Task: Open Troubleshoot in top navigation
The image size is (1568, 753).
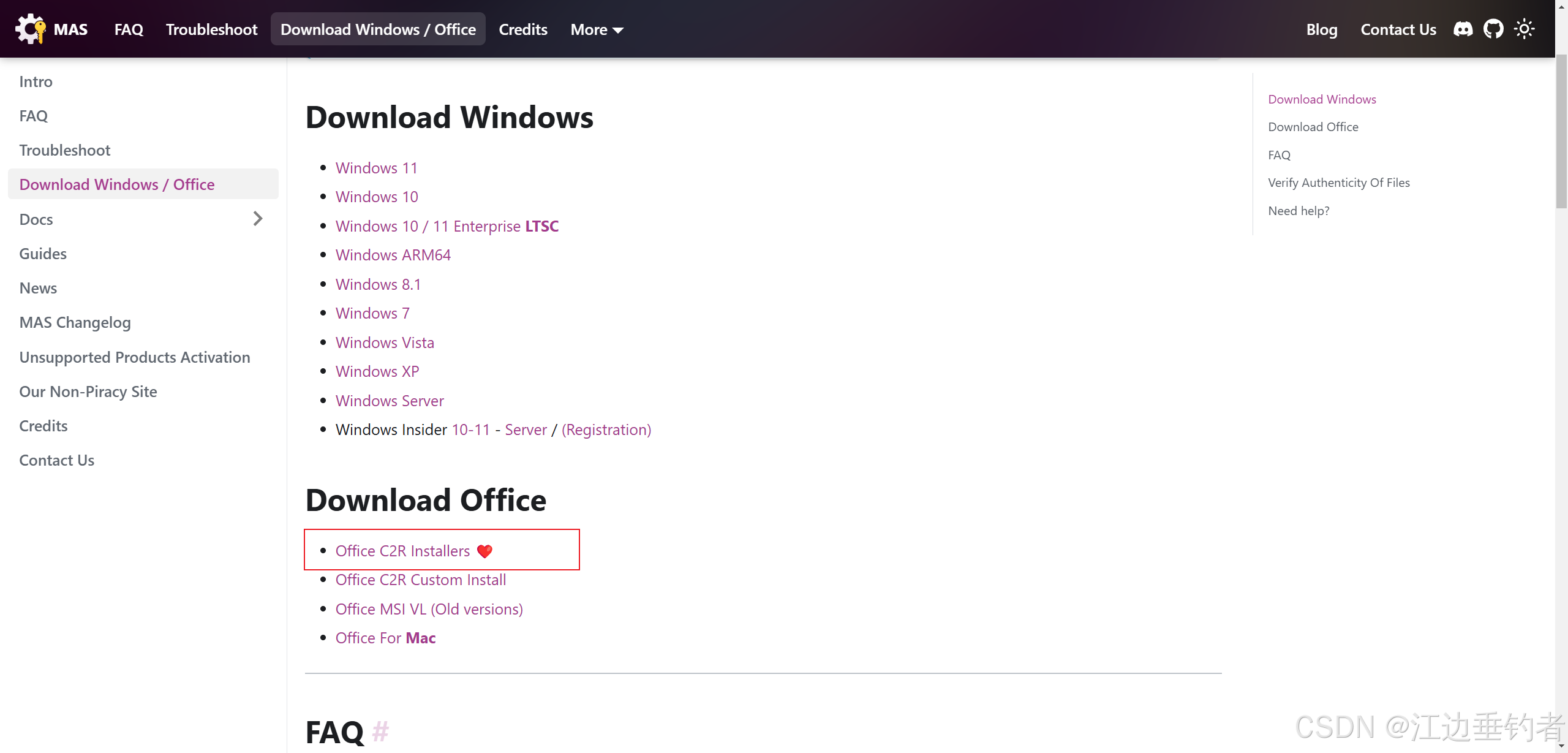Action: (x=211, y=29)
